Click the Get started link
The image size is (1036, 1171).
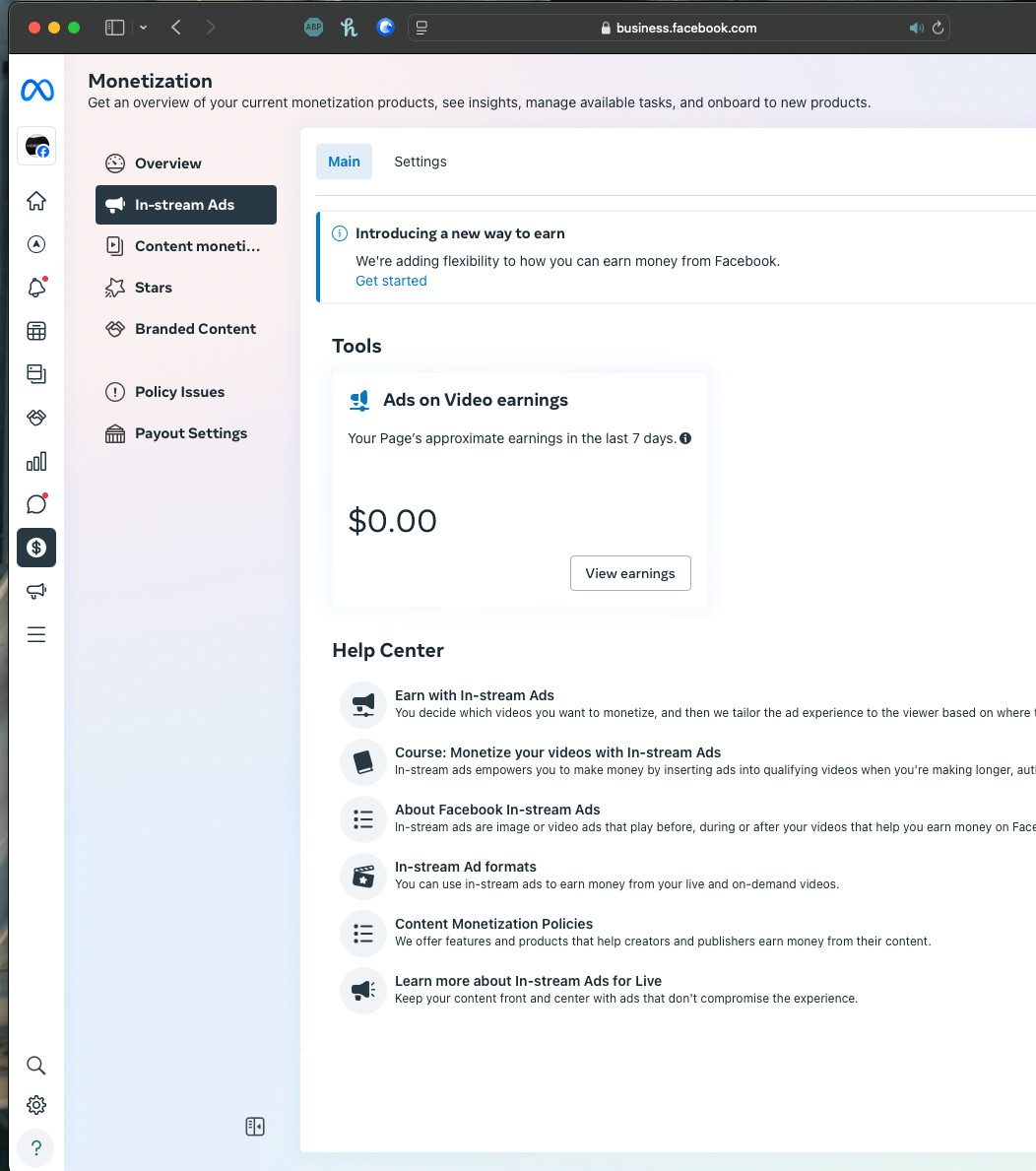[x=391, y=281]
